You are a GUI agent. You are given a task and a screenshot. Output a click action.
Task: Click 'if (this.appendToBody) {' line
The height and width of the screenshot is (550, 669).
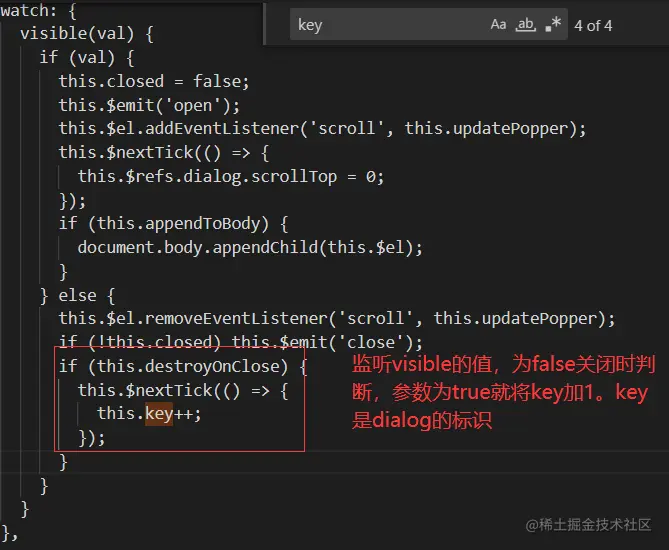(x=173, y=224)
